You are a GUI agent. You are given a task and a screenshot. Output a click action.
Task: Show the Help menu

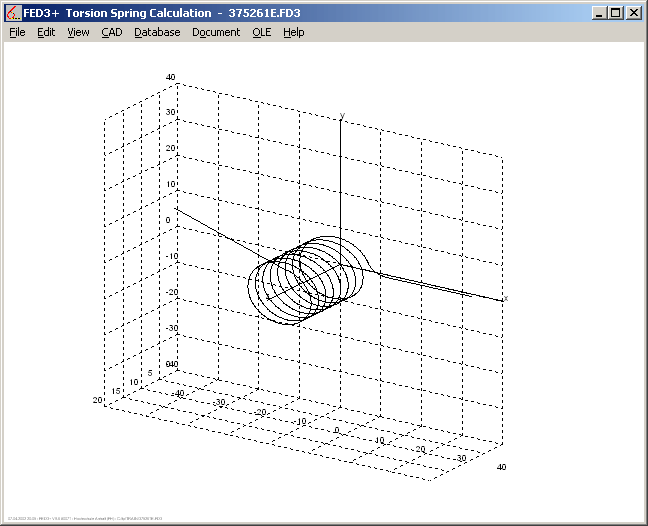[293, 32]
